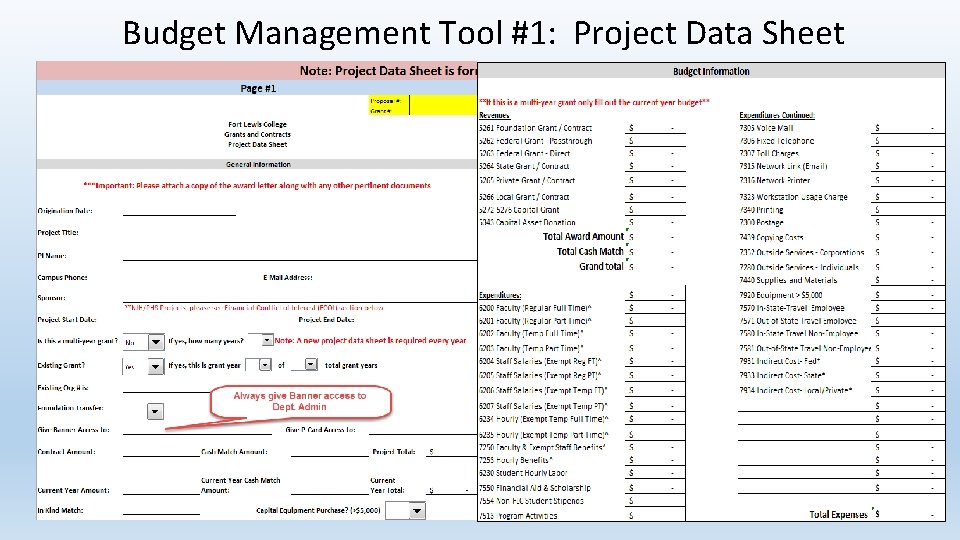Click the 5264 State Grant / Contract amount cell

(x=655, y=166)
